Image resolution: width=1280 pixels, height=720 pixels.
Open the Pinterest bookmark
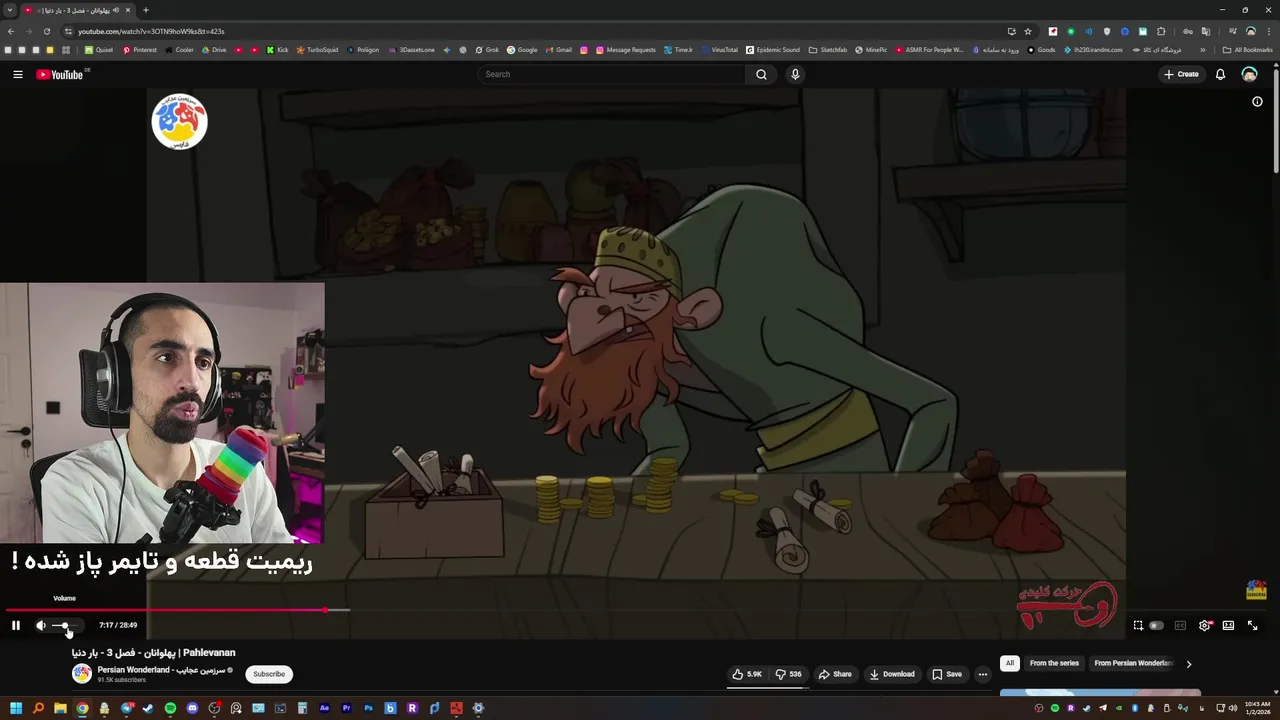(x=140, y=50)
